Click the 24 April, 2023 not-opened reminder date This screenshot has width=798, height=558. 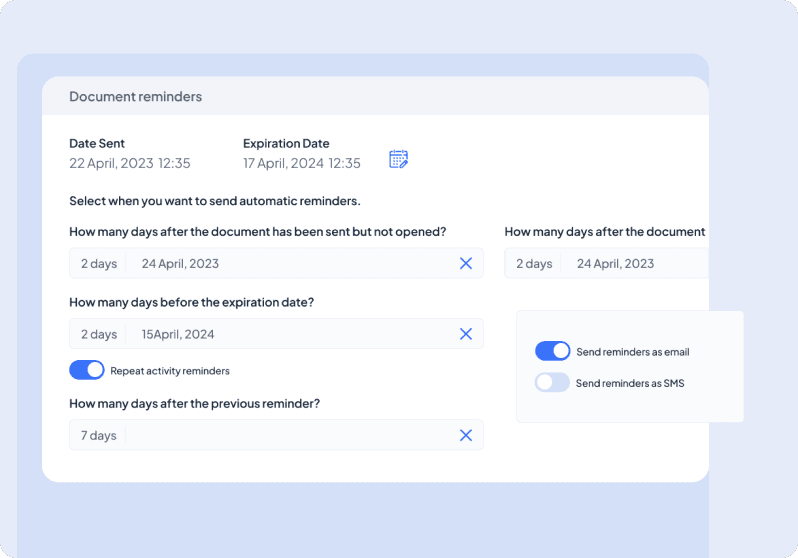[x=180, y=264]
